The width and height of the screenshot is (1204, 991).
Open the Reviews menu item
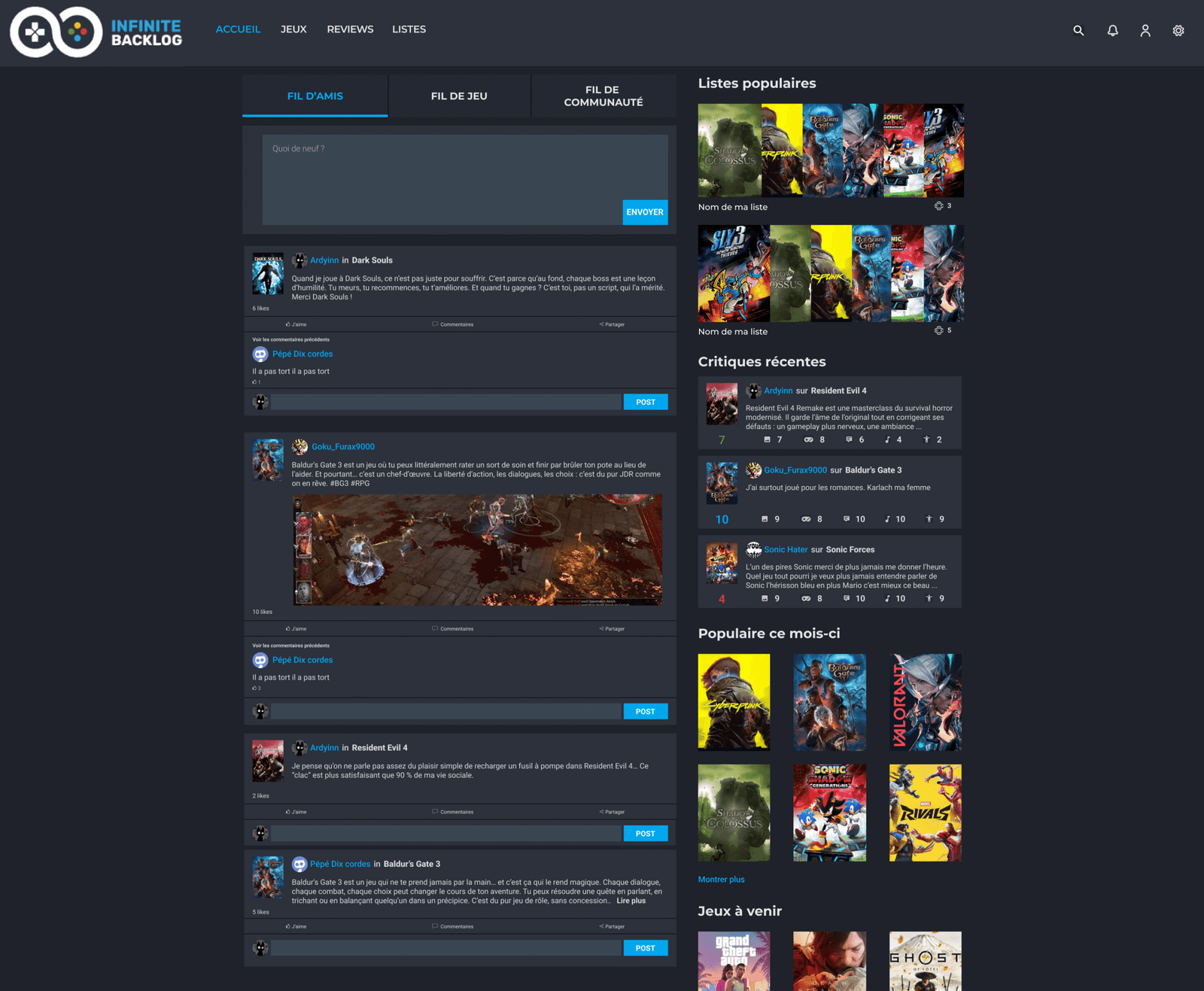click(350, 29)
